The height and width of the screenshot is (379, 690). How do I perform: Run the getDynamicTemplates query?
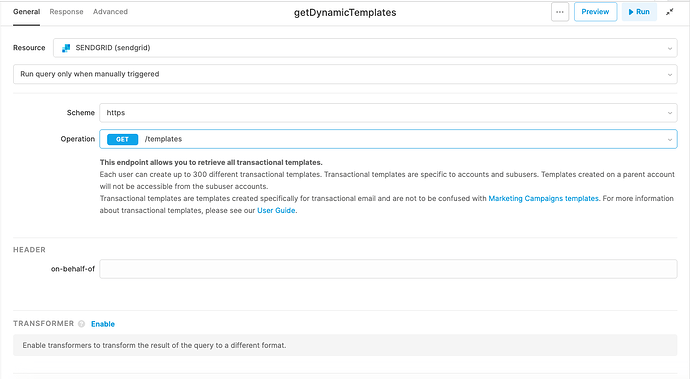tap(639, 12)
